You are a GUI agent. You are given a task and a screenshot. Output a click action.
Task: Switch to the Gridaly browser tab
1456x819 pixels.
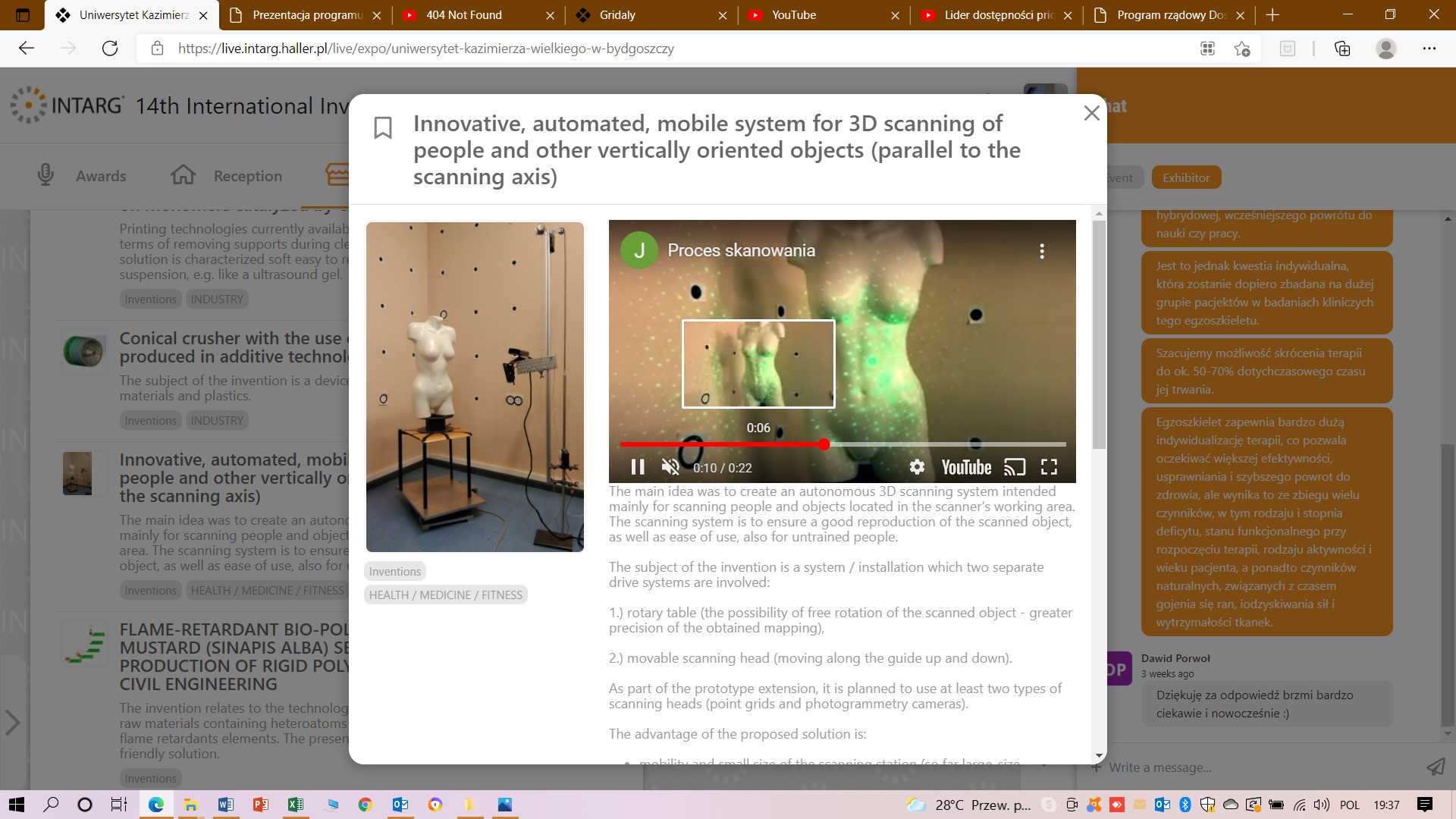(652, 15)
